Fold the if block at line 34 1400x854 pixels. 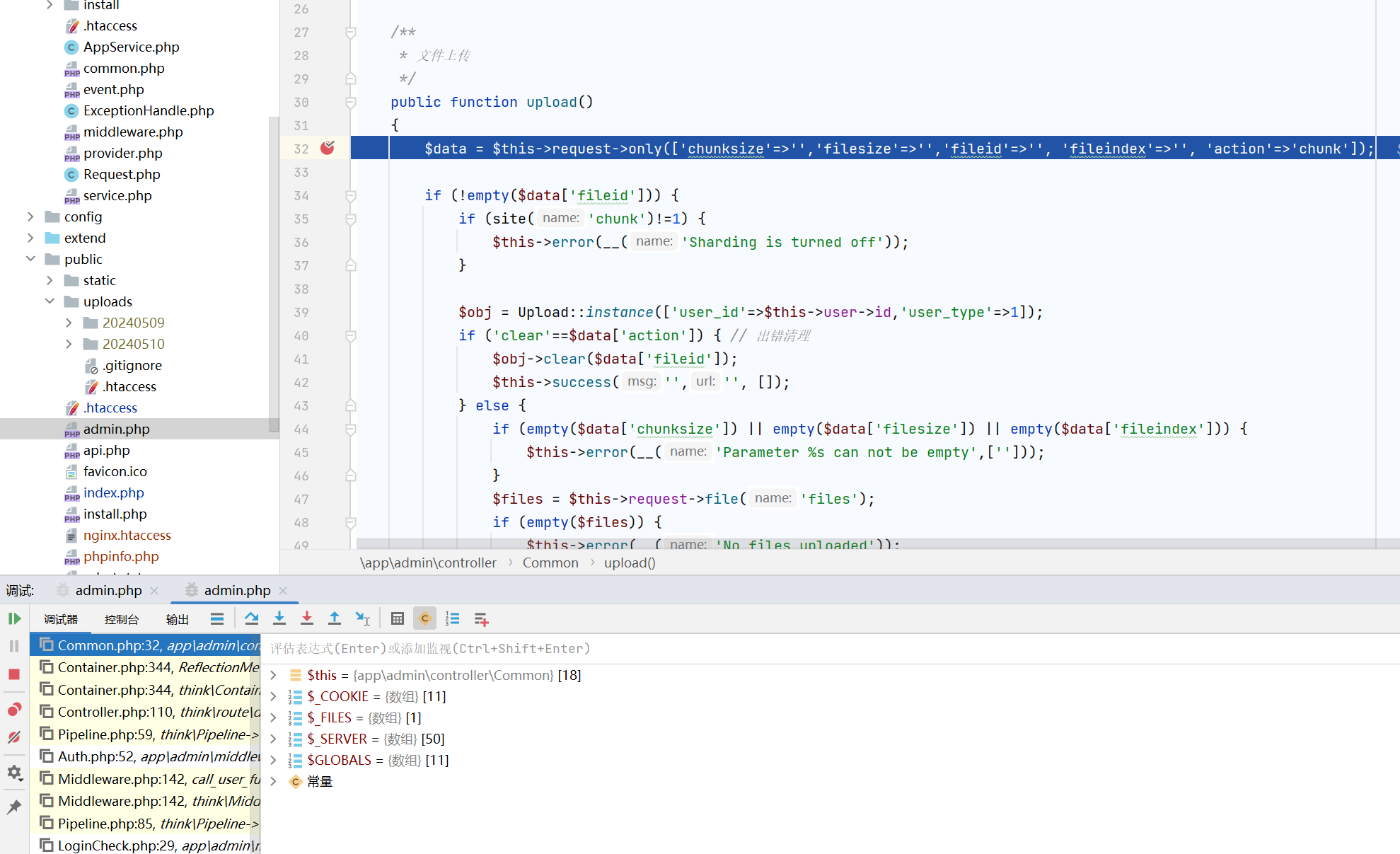(350, 196)
